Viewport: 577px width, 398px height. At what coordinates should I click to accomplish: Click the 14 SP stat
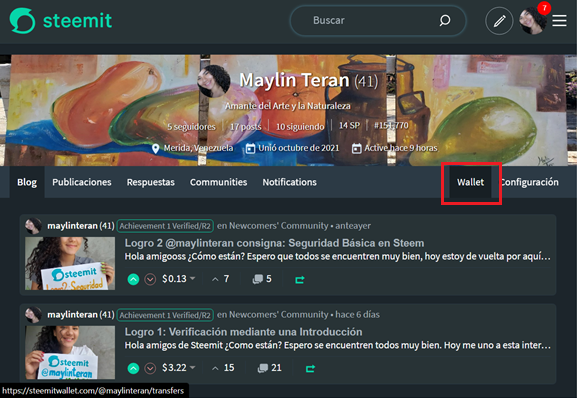349,125
